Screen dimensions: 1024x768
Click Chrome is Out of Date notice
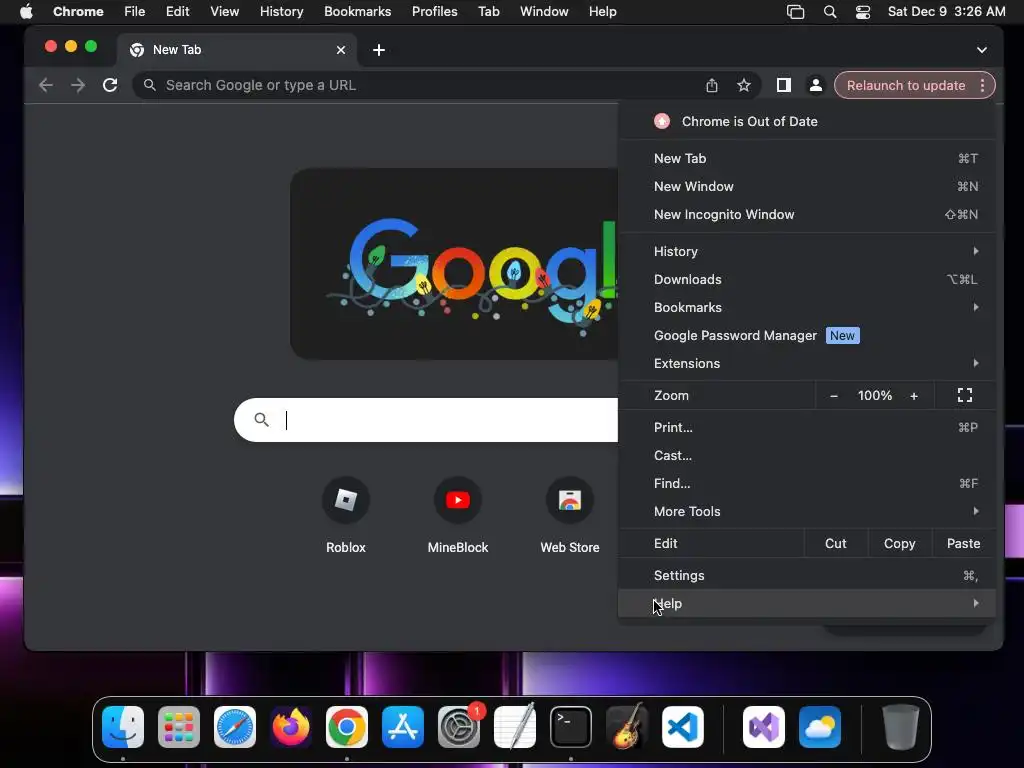click(x=807, y=121)
